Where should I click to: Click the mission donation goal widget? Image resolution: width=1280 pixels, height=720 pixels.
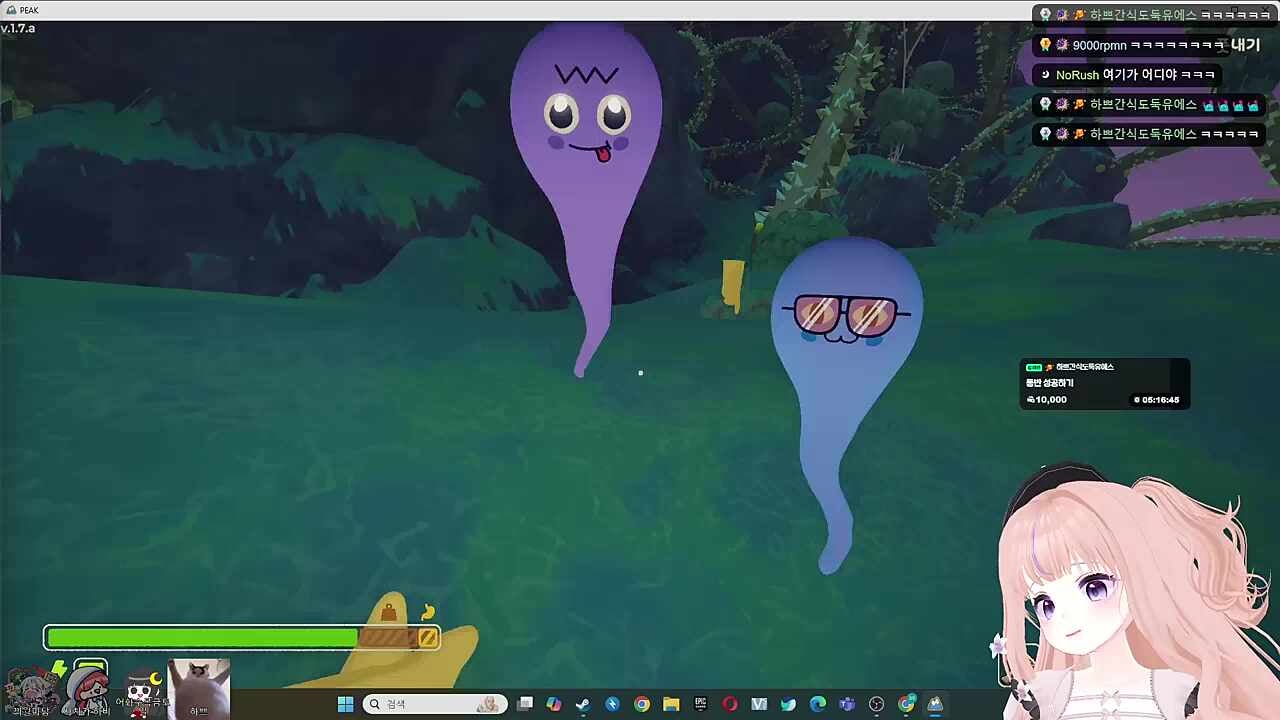coord(1105,383)
